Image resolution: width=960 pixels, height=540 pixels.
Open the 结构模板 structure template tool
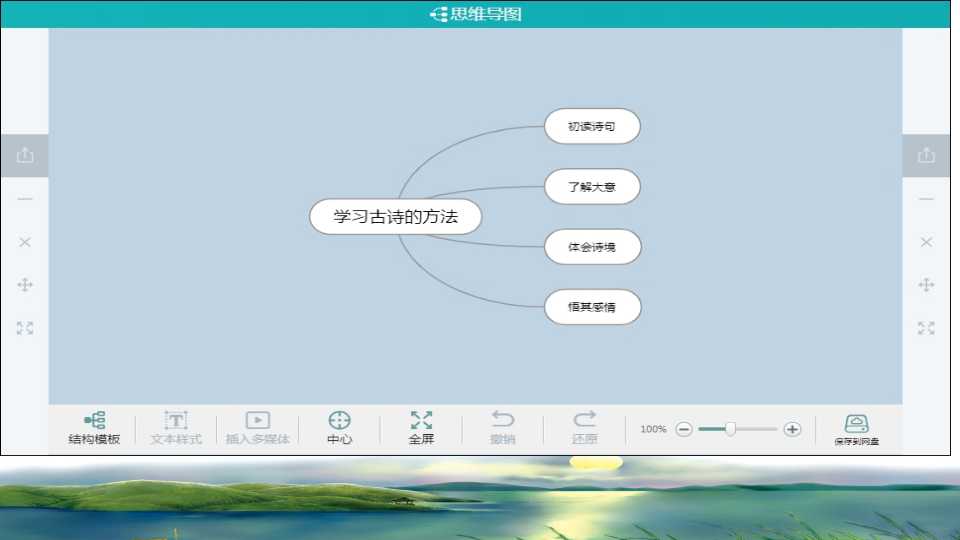[94, 420]
